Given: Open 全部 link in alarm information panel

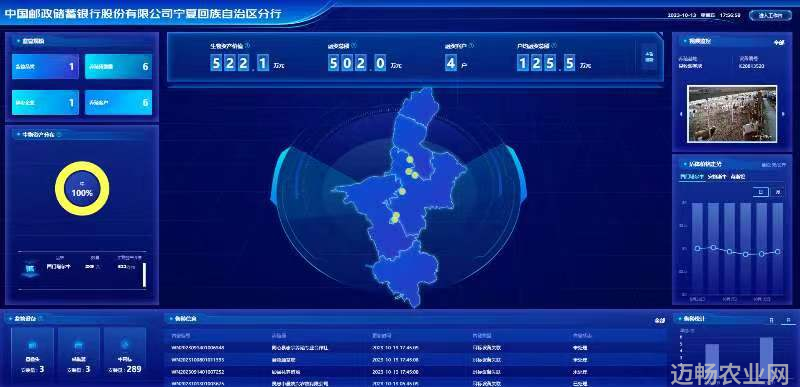Looking at the screenshot, I should tap(660, 321).
